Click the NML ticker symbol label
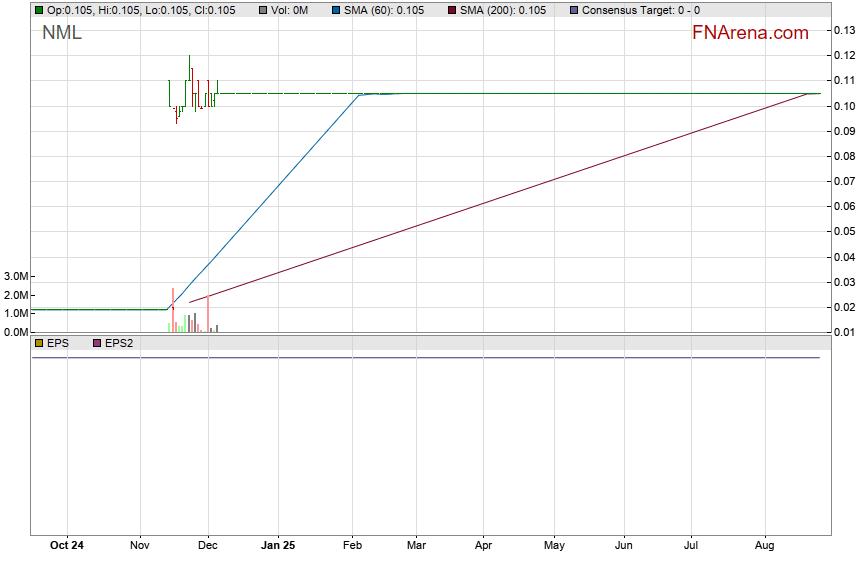Viewport: 859px width, 566px height. click(x=62, y=33)
